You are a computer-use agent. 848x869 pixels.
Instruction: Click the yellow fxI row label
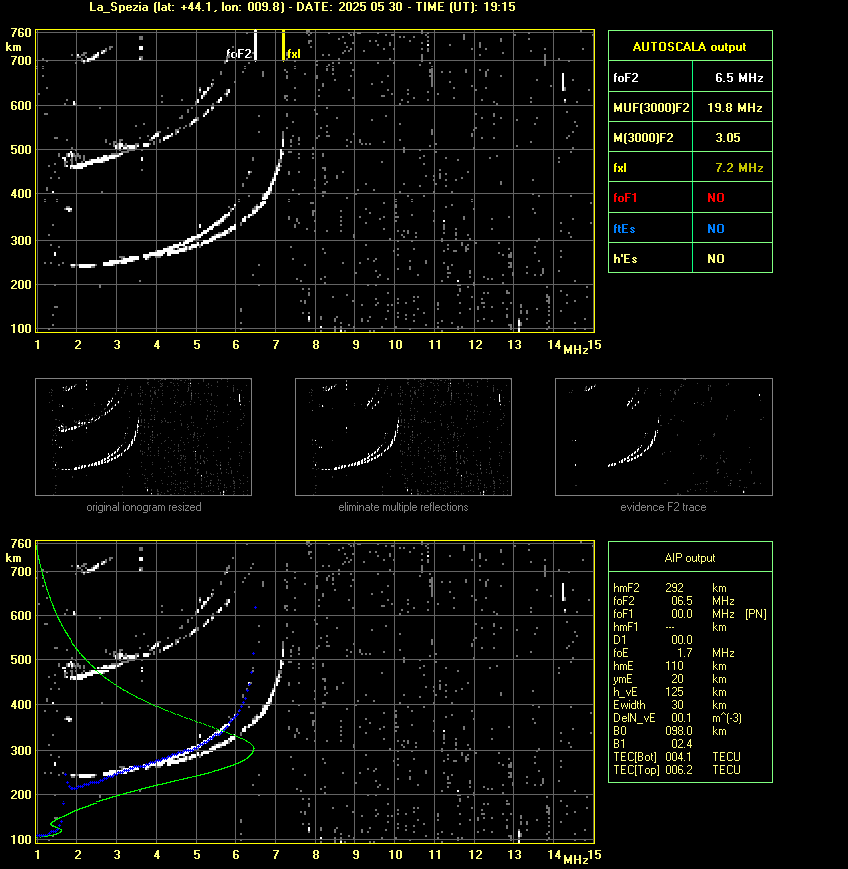tap(619, 168)
